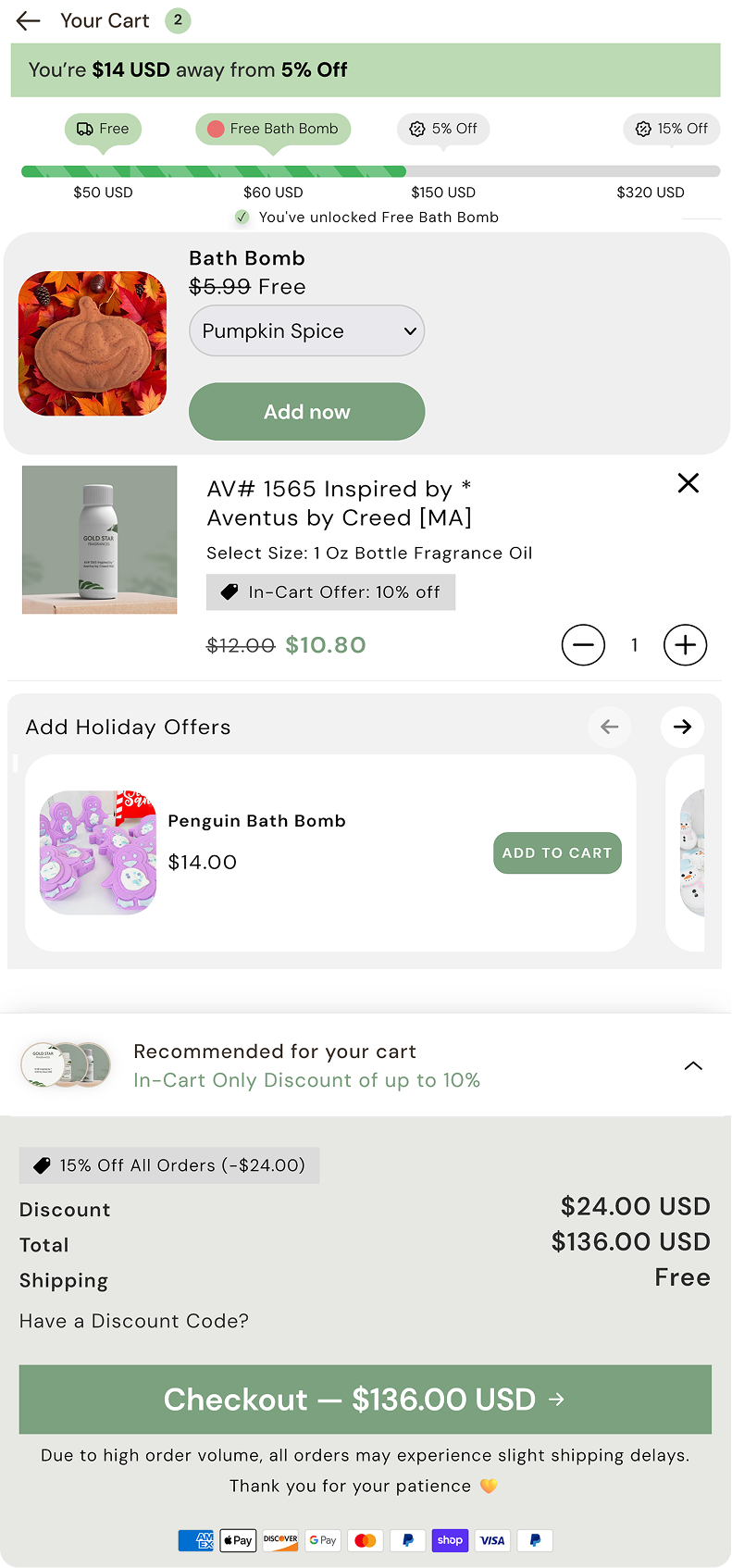Viewport: 732px width, 1568px height.
Task: Open the Have a Discount Code link
Action: click(134, 1321)
